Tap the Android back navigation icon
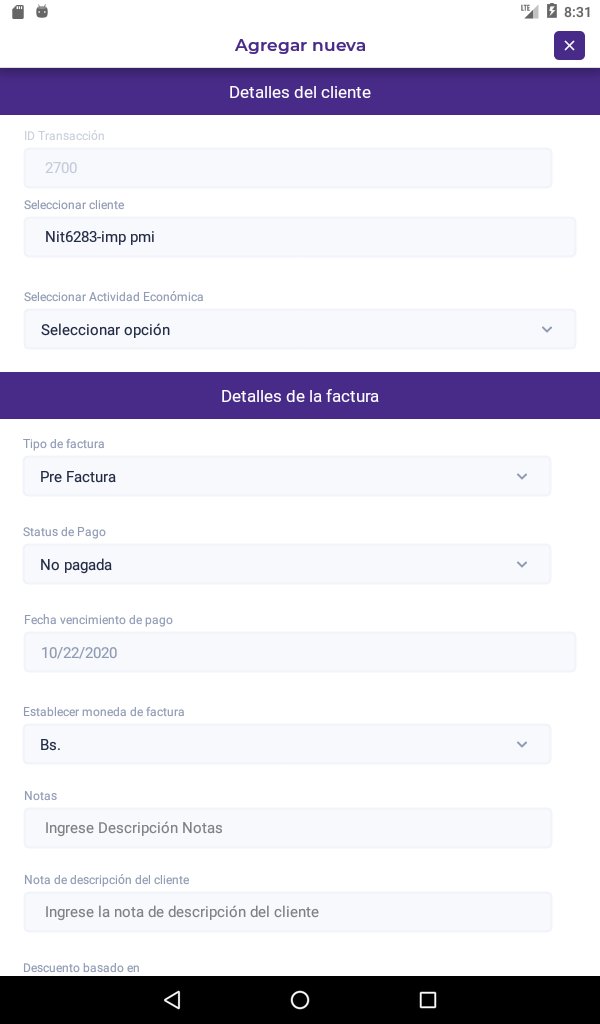 (x=172, y=1000)
